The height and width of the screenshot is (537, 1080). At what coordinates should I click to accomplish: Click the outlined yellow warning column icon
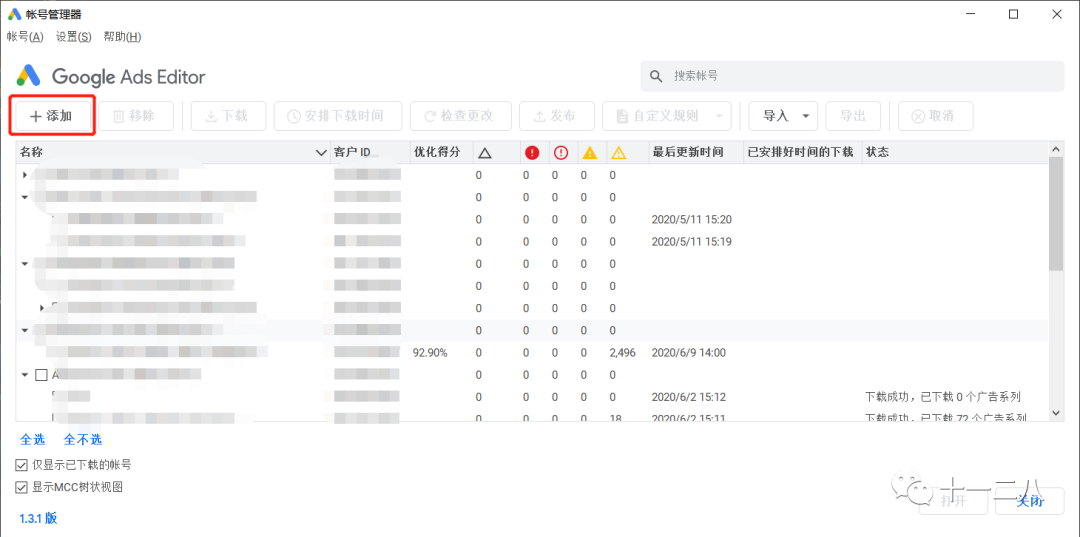click(x=619, y=153)
